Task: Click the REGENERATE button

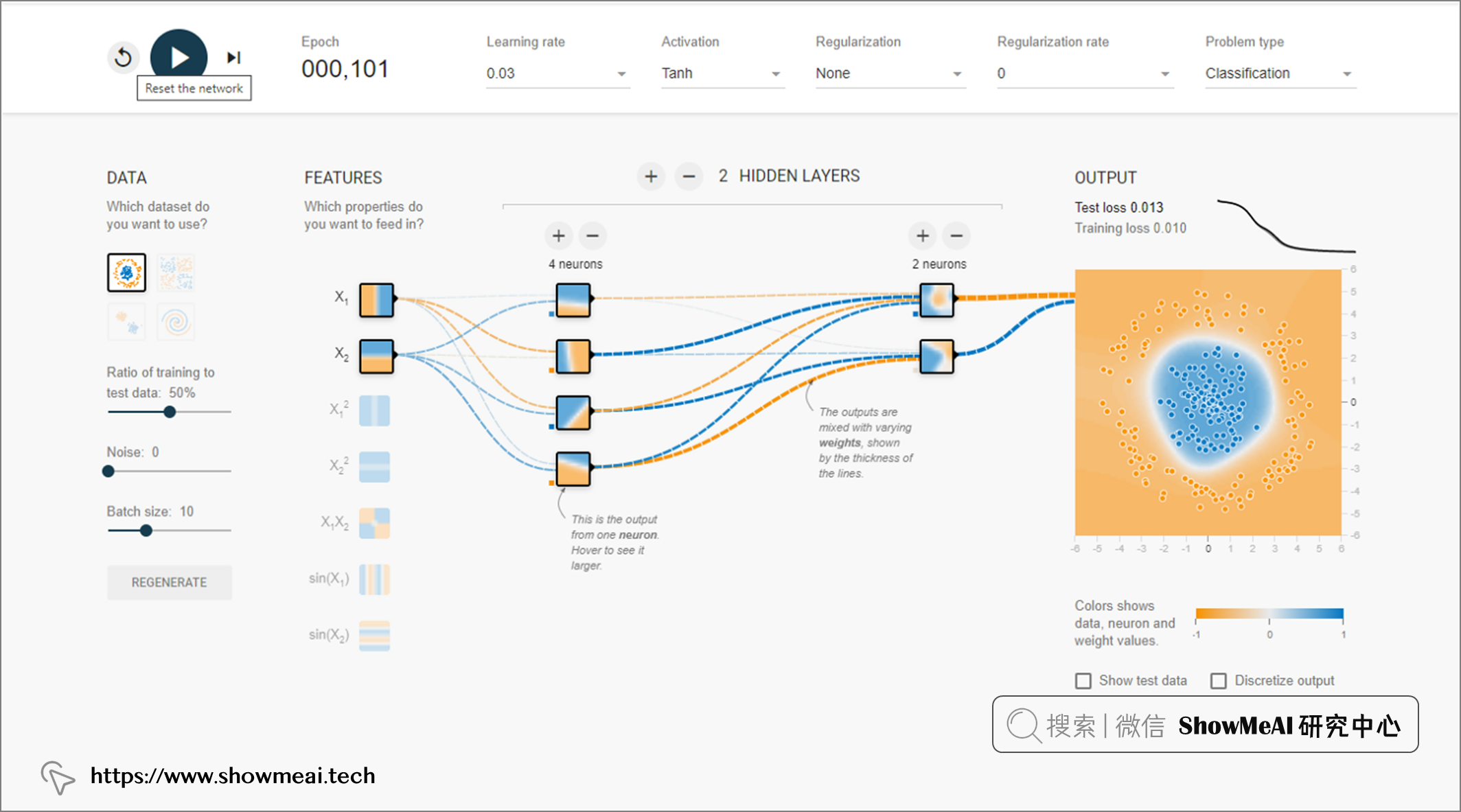Action: click(169, 582)
